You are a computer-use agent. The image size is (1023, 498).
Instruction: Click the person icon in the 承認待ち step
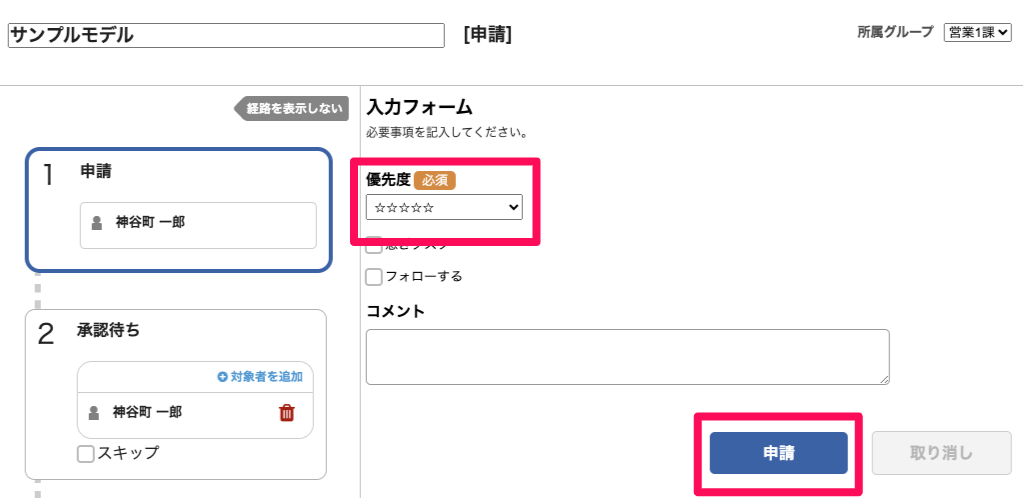pos(94,412)
